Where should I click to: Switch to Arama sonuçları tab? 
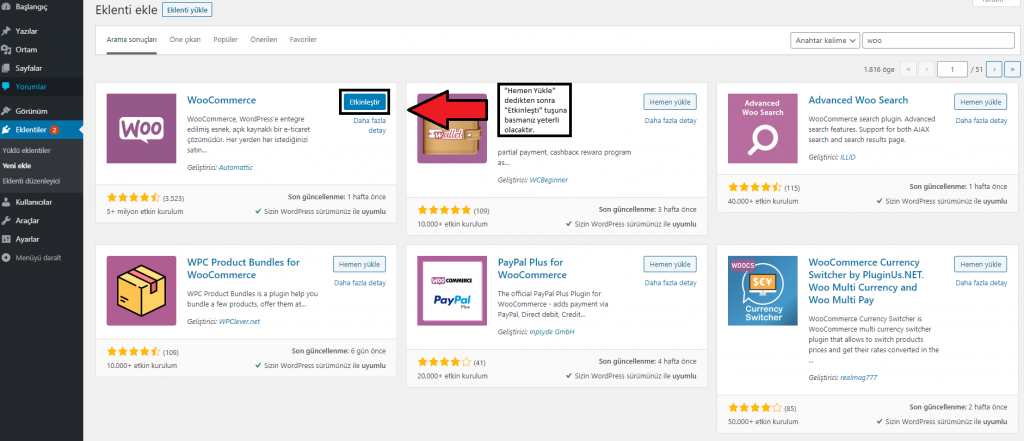click(x=132, y=39)
